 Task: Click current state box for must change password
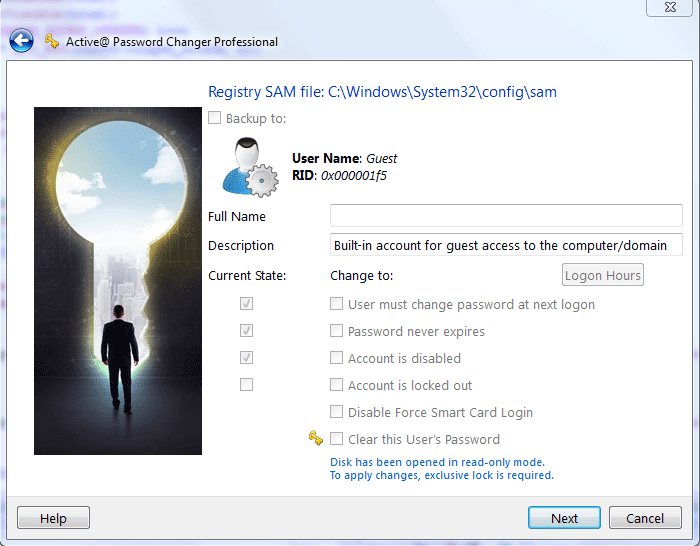246,304
